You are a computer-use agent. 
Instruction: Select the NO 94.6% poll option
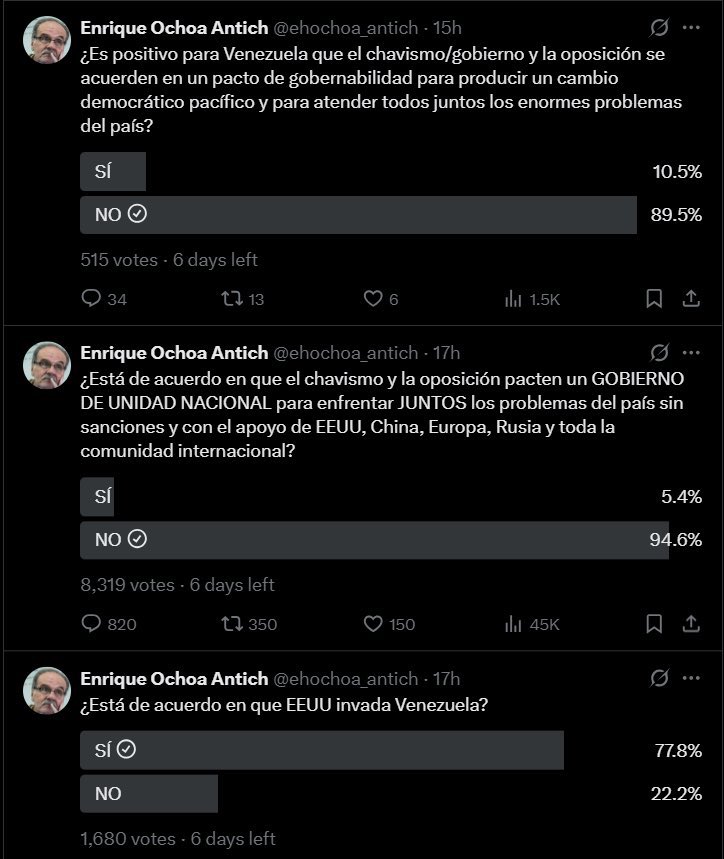(x=374, y=540)
